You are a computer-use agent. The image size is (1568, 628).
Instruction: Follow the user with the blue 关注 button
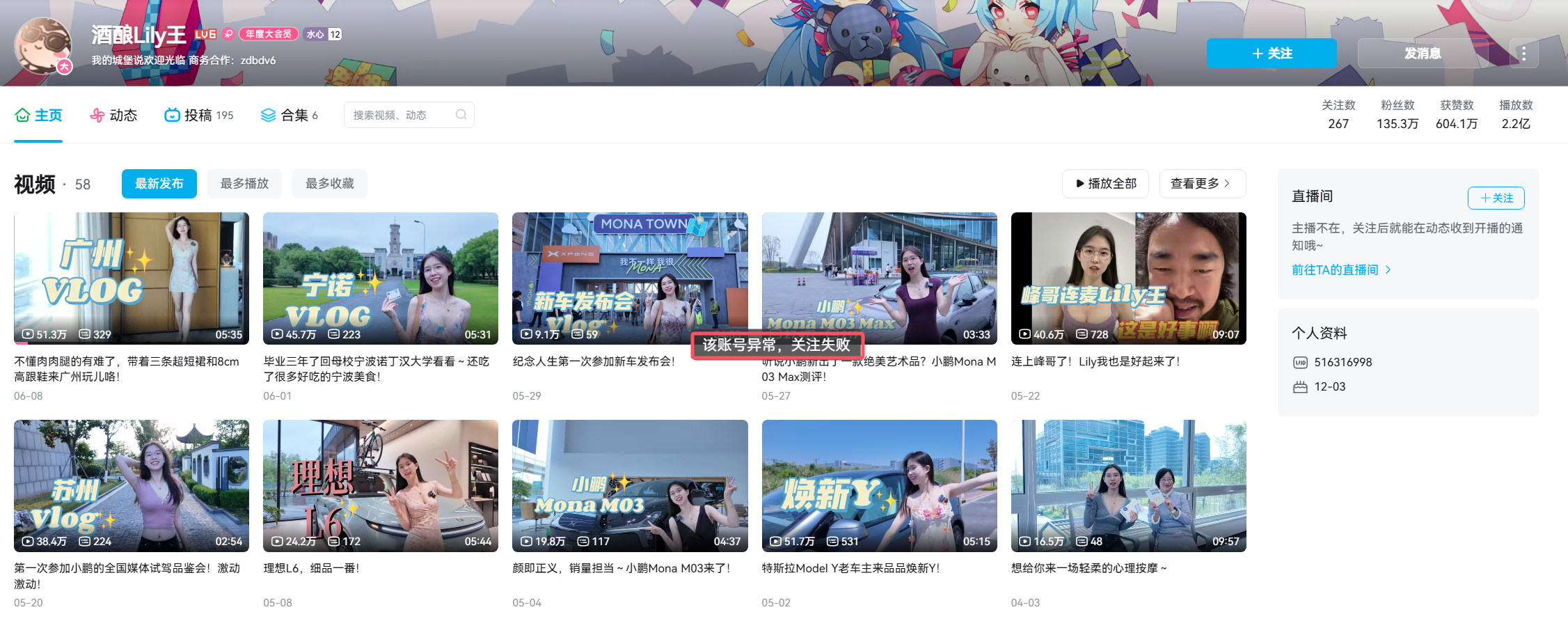click(x=1271, y=54)
